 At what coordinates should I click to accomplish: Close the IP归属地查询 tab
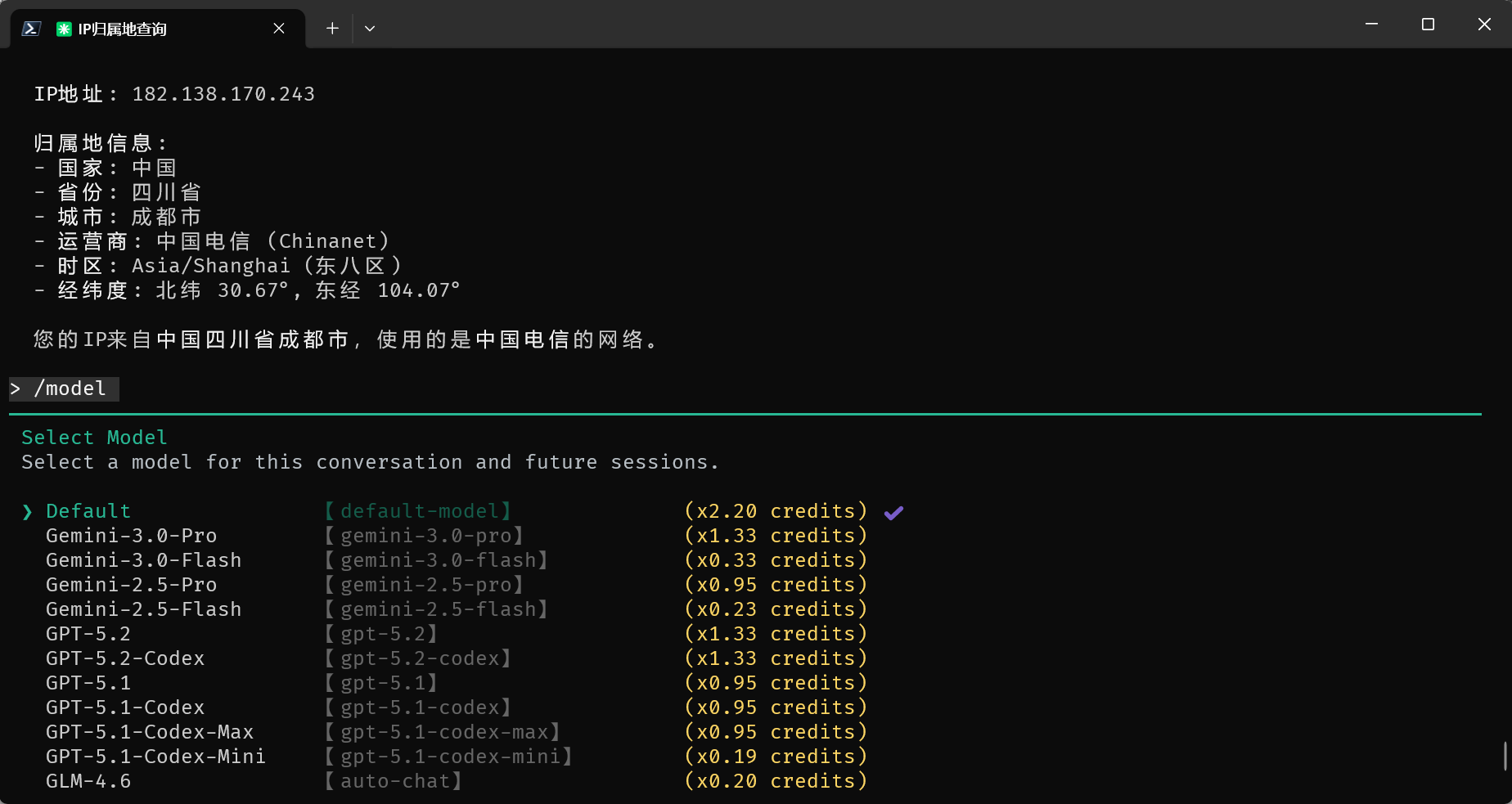pyautogui.click(x=278, y=29)
